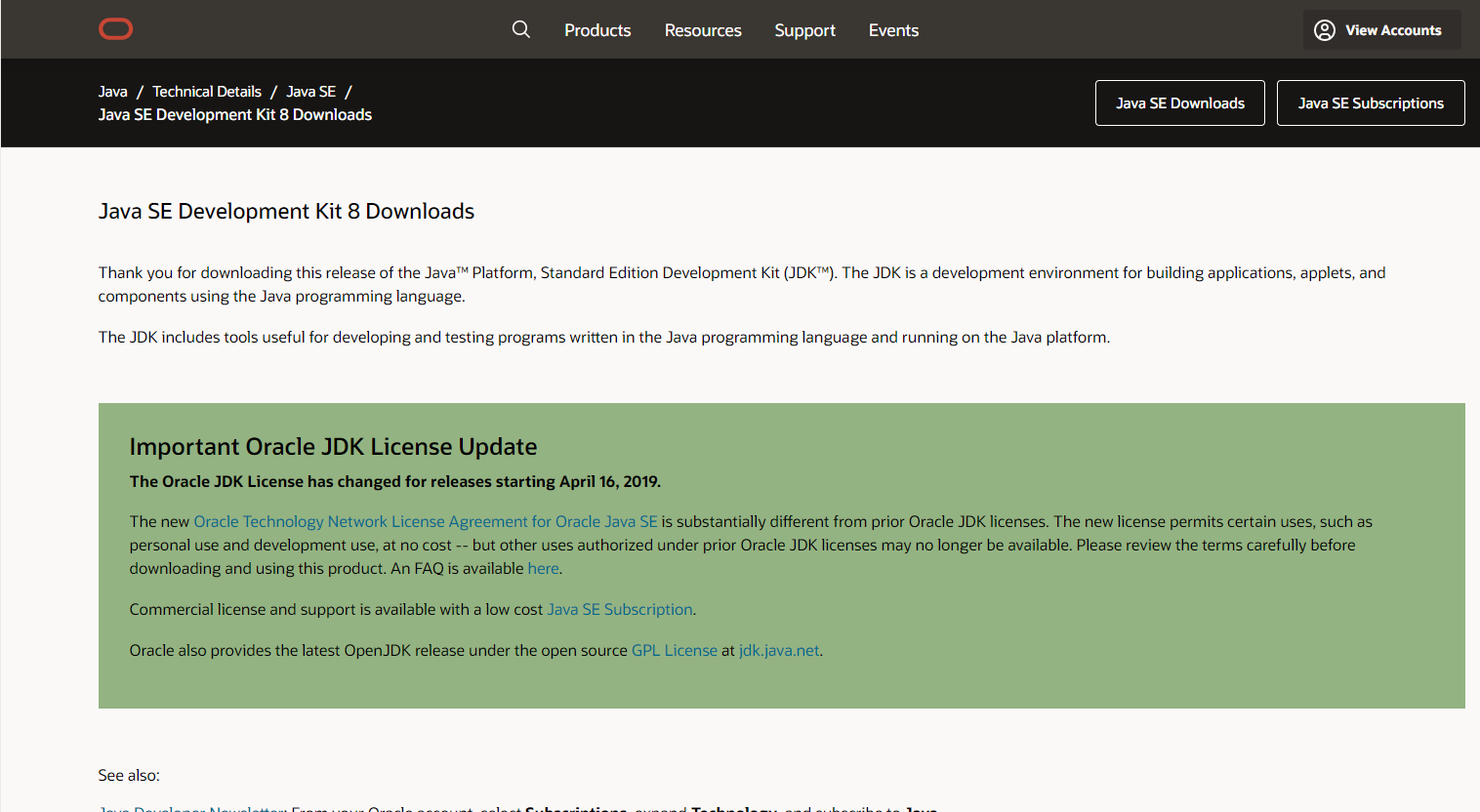This screenshot has width=1480, height=812.
Task: Open the Resources menu
Action: pos(703,30)
